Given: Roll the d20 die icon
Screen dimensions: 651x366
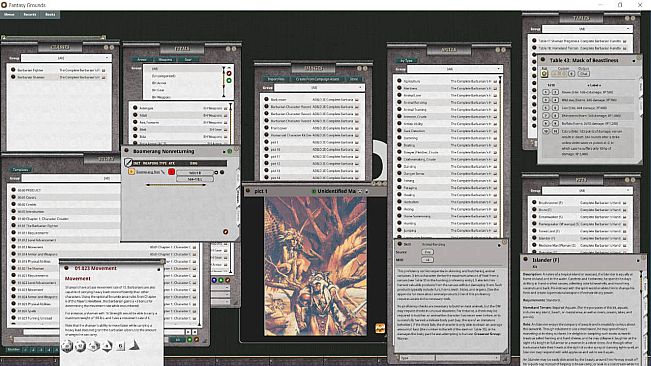Looking at the screenshot, I should click(x=67, y=345).
